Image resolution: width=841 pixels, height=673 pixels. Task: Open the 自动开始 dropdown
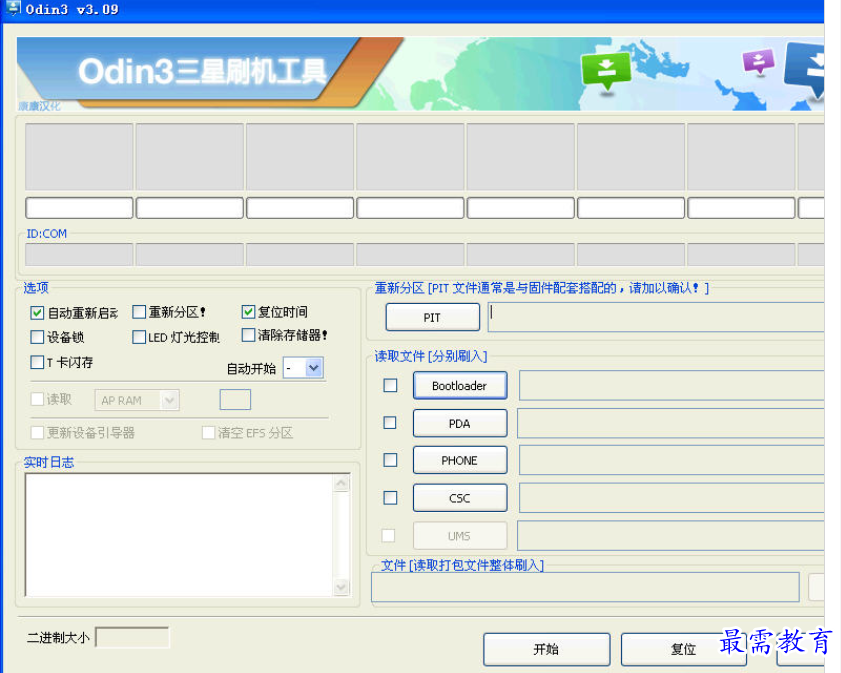314,368
